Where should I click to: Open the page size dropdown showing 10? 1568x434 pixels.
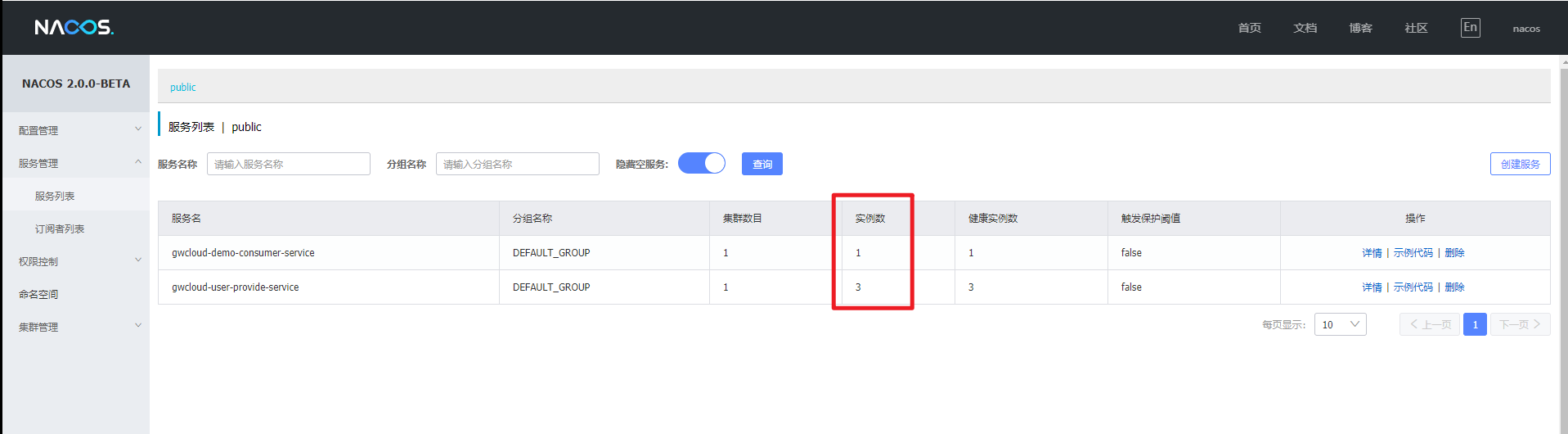(1340, 324)
